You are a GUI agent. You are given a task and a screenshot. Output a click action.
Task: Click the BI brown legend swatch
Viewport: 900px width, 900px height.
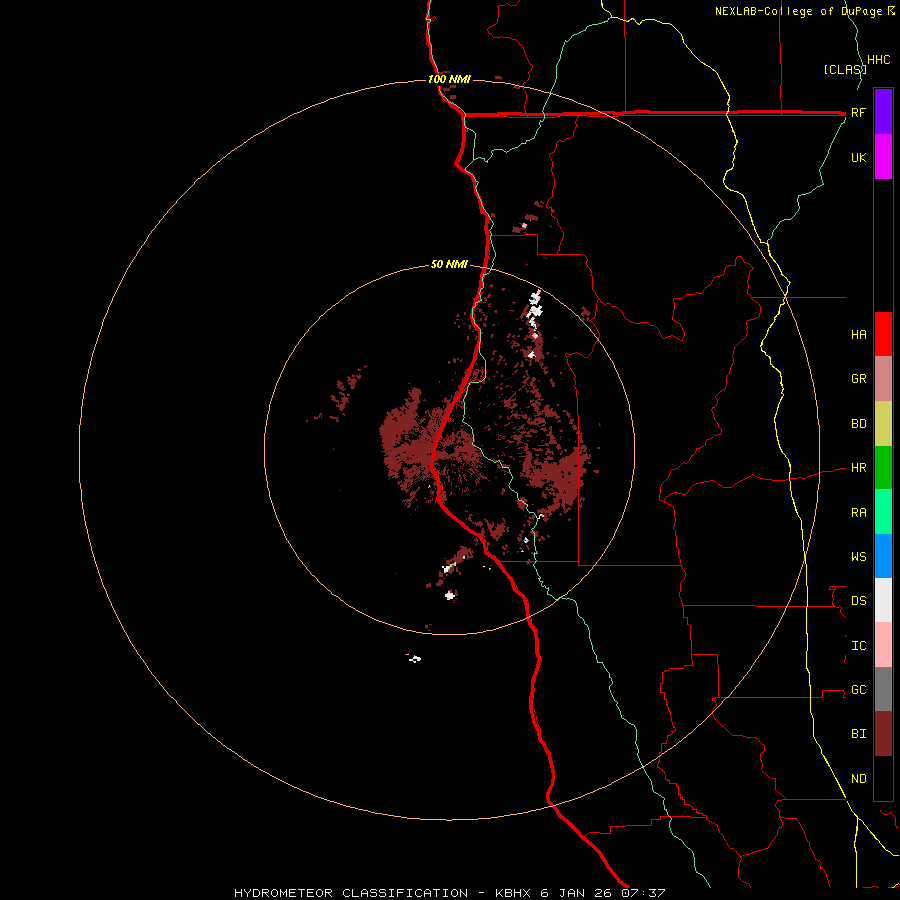pos(883,734)
